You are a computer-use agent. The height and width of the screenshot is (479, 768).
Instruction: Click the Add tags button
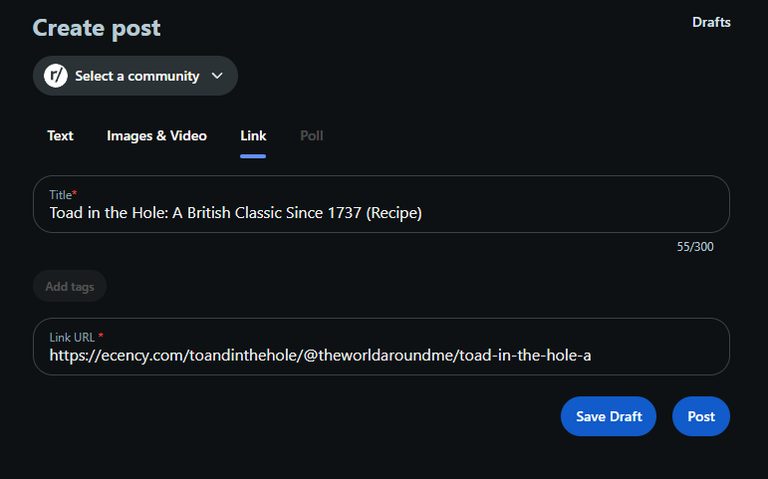coord(70,287)
